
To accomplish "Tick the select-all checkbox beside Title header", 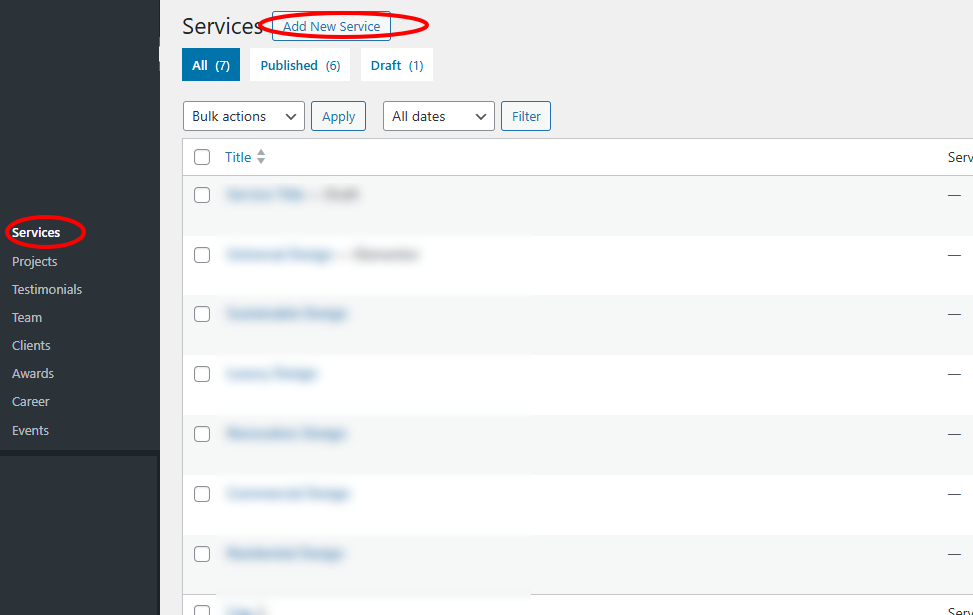I will click(202, 157).
